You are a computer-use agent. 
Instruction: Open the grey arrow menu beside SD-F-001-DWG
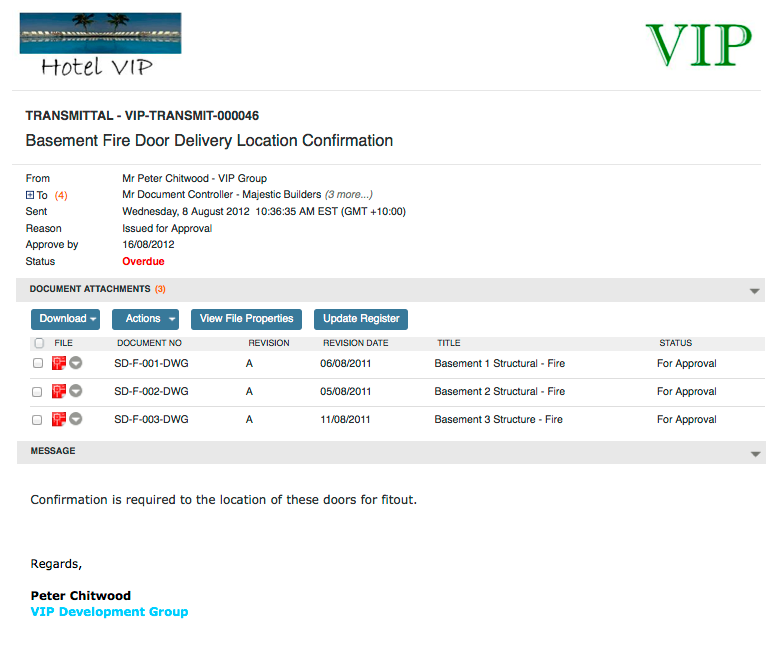(x=75, y=363)
